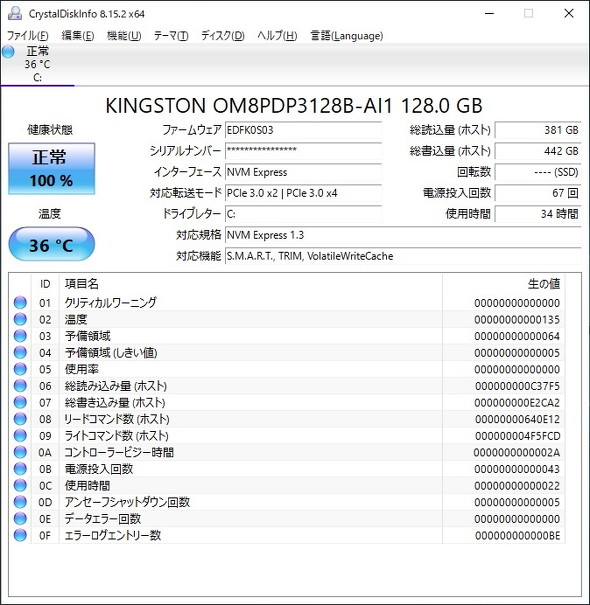The image size is (590, 605).
Task: Click the power on hours value 34 時間
Action: pos(538,214)
